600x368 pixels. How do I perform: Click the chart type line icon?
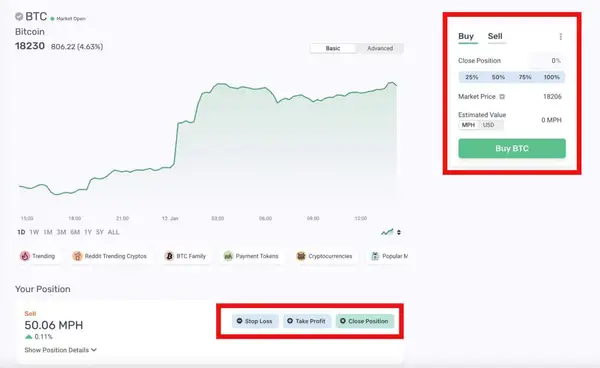click(x=387, y=232)
